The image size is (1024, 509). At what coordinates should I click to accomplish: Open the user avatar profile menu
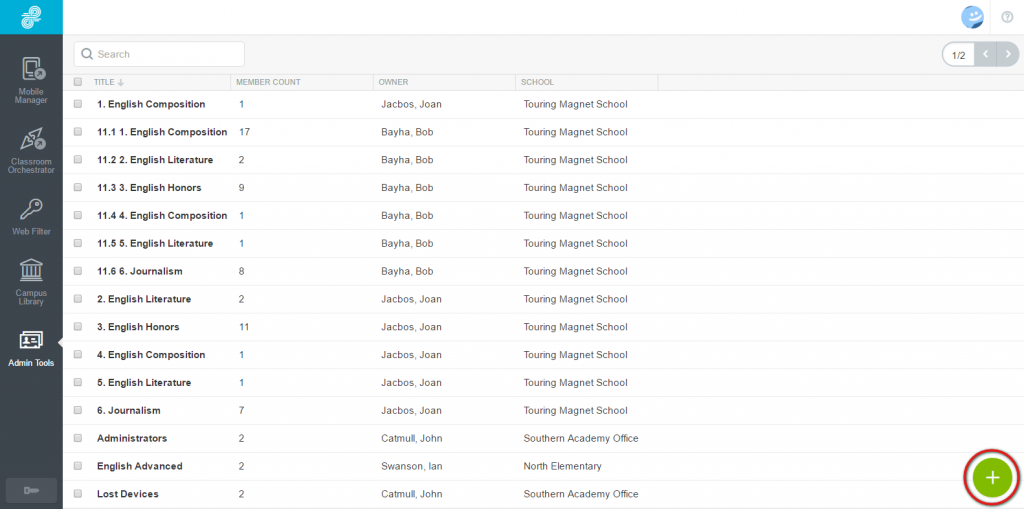click(972, 17)
